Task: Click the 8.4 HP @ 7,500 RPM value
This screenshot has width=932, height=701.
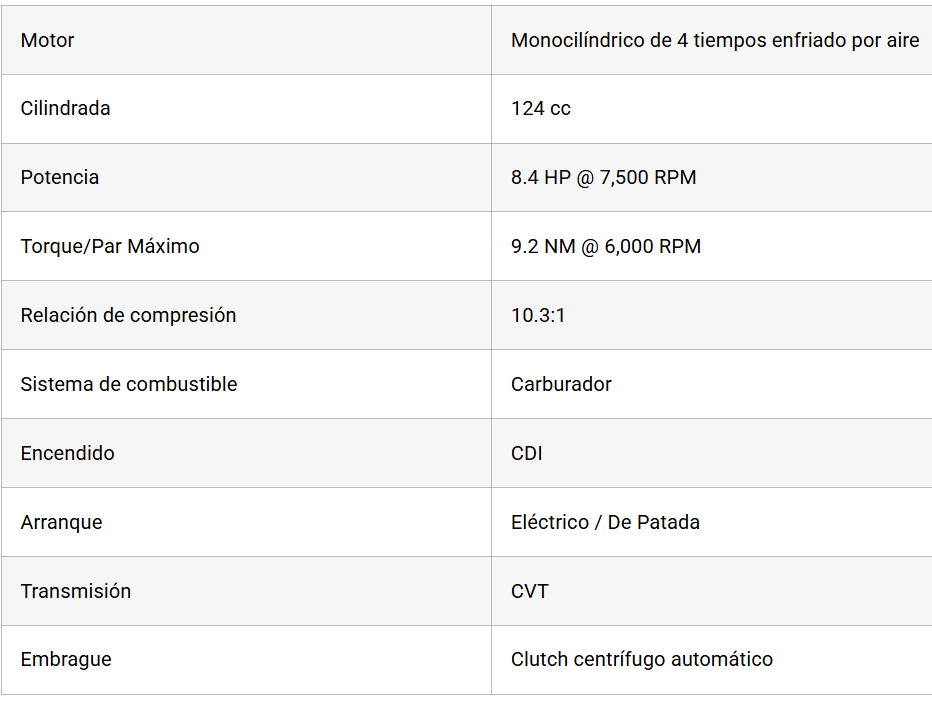Action: pyautogui.click(x=603, y=177)
